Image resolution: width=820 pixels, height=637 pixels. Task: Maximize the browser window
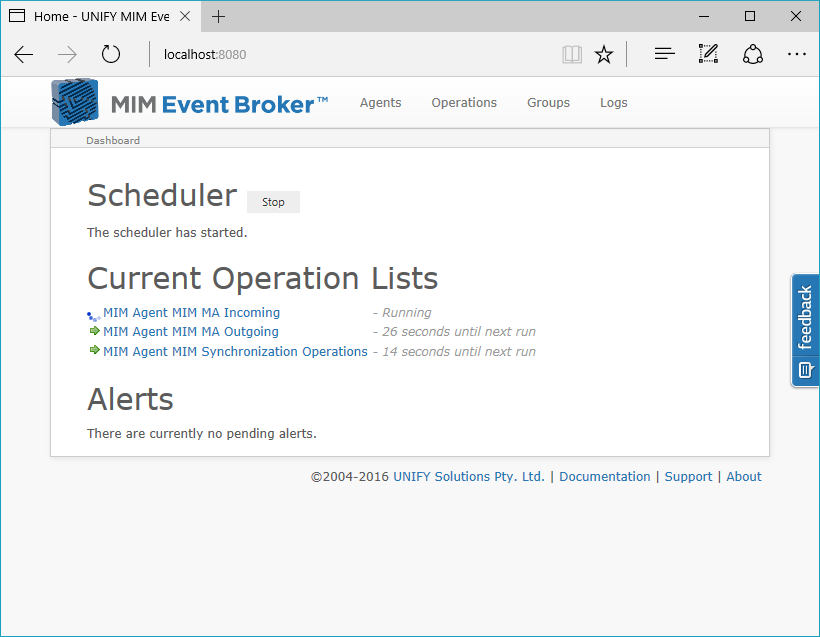pos(750,16)
